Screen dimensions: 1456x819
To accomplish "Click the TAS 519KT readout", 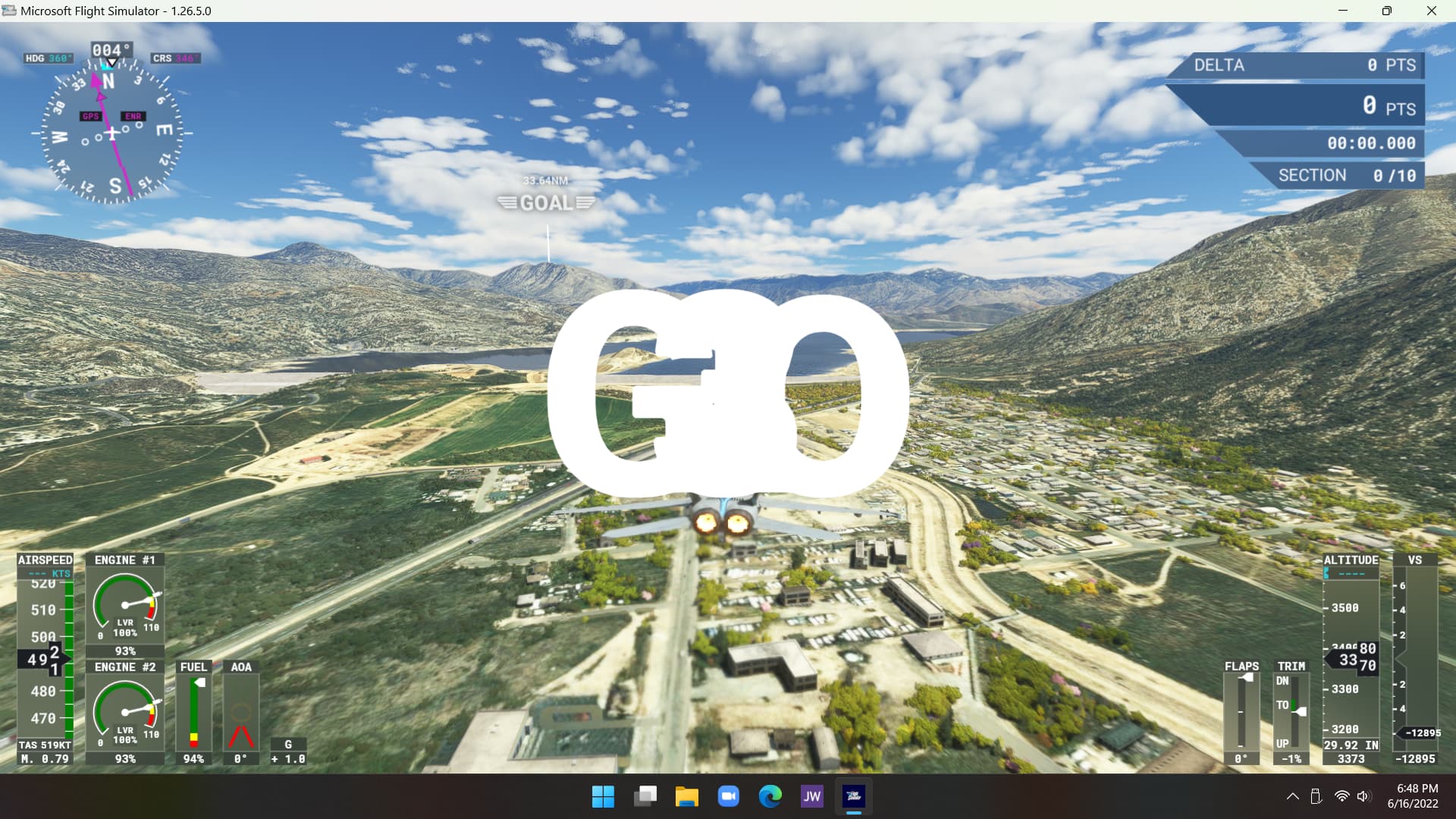I will 45,745.
